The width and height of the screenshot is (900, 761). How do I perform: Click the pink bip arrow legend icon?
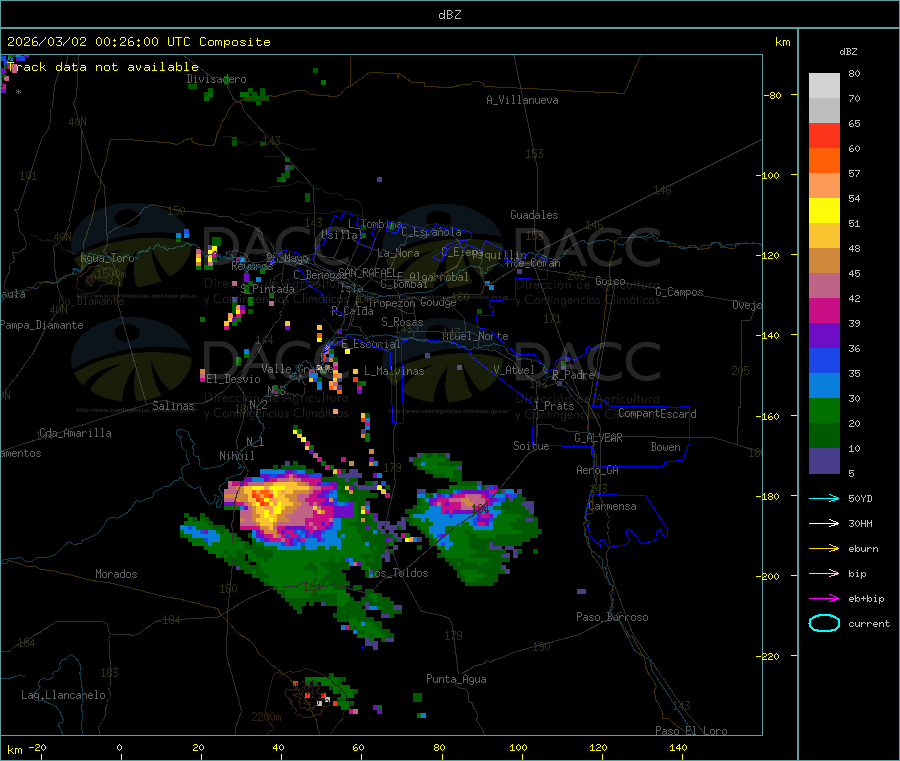coord(824,573)
